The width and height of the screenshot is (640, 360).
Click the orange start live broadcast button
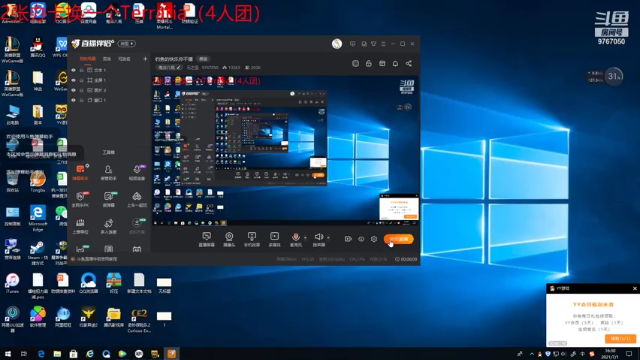[x=399, y=239]
